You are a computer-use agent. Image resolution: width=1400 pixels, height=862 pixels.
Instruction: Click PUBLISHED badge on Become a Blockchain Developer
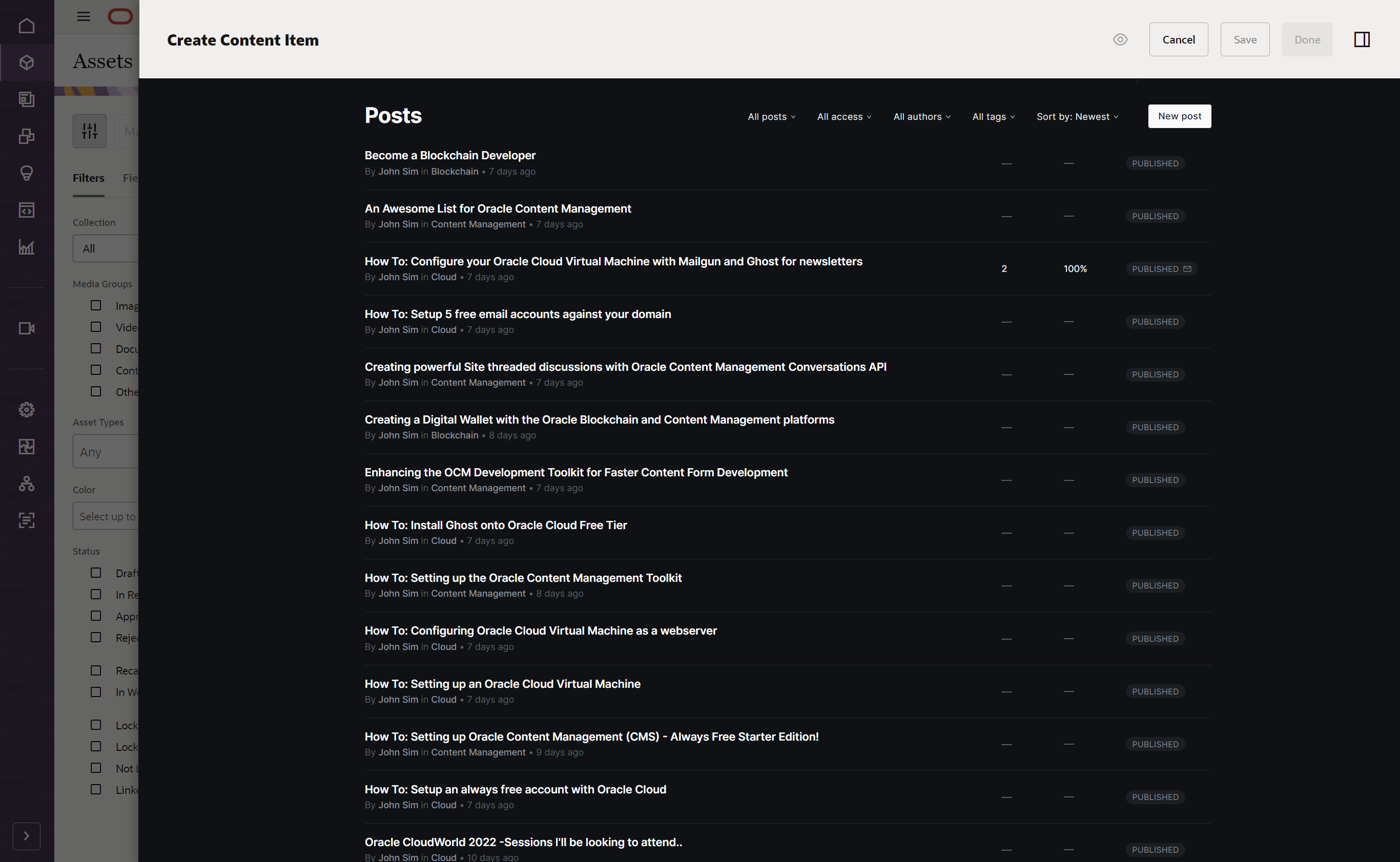coord(1155,163)
